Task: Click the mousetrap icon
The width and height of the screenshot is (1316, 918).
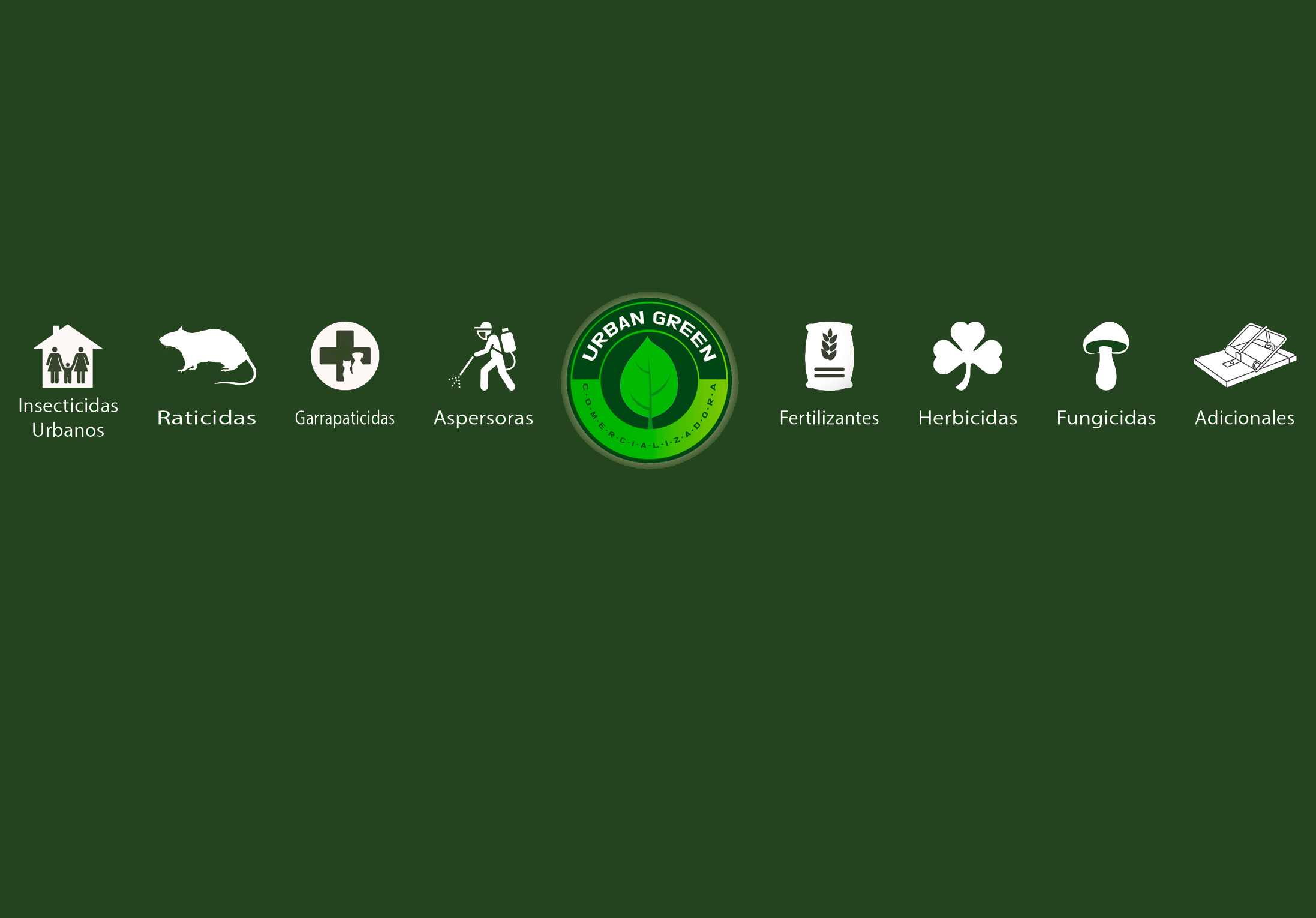Action: click(x=1245, y=356)
